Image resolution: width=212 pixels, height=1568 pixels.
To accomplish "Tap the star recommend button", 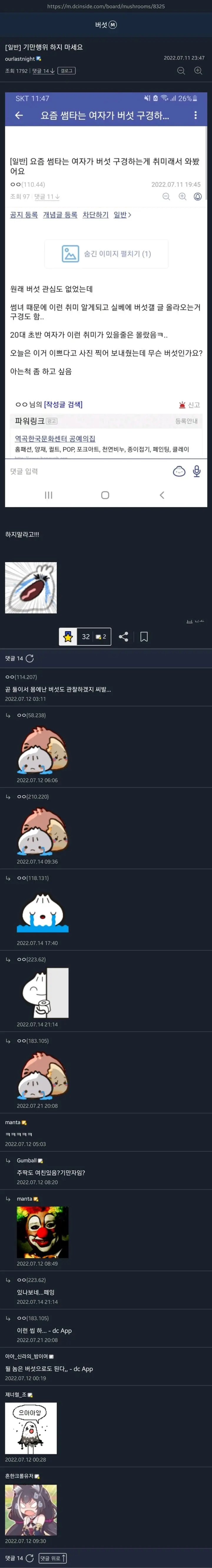I will point(68,636).
